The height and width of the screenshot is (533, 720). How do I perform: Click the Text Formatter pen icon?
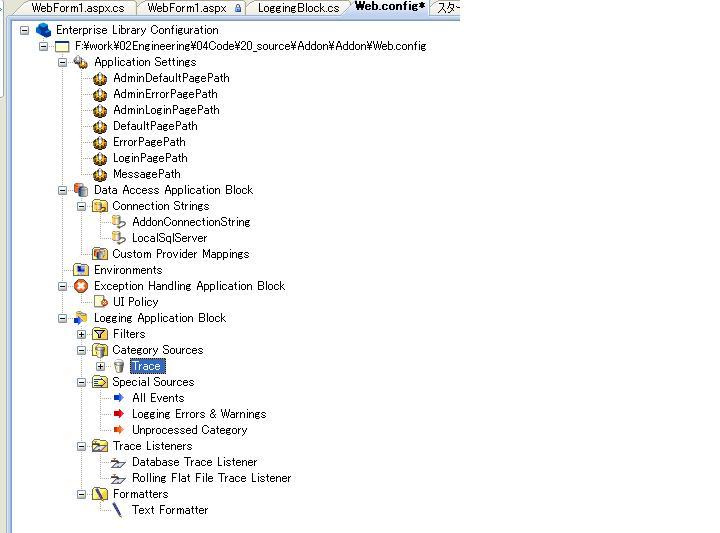pos(118,511)
